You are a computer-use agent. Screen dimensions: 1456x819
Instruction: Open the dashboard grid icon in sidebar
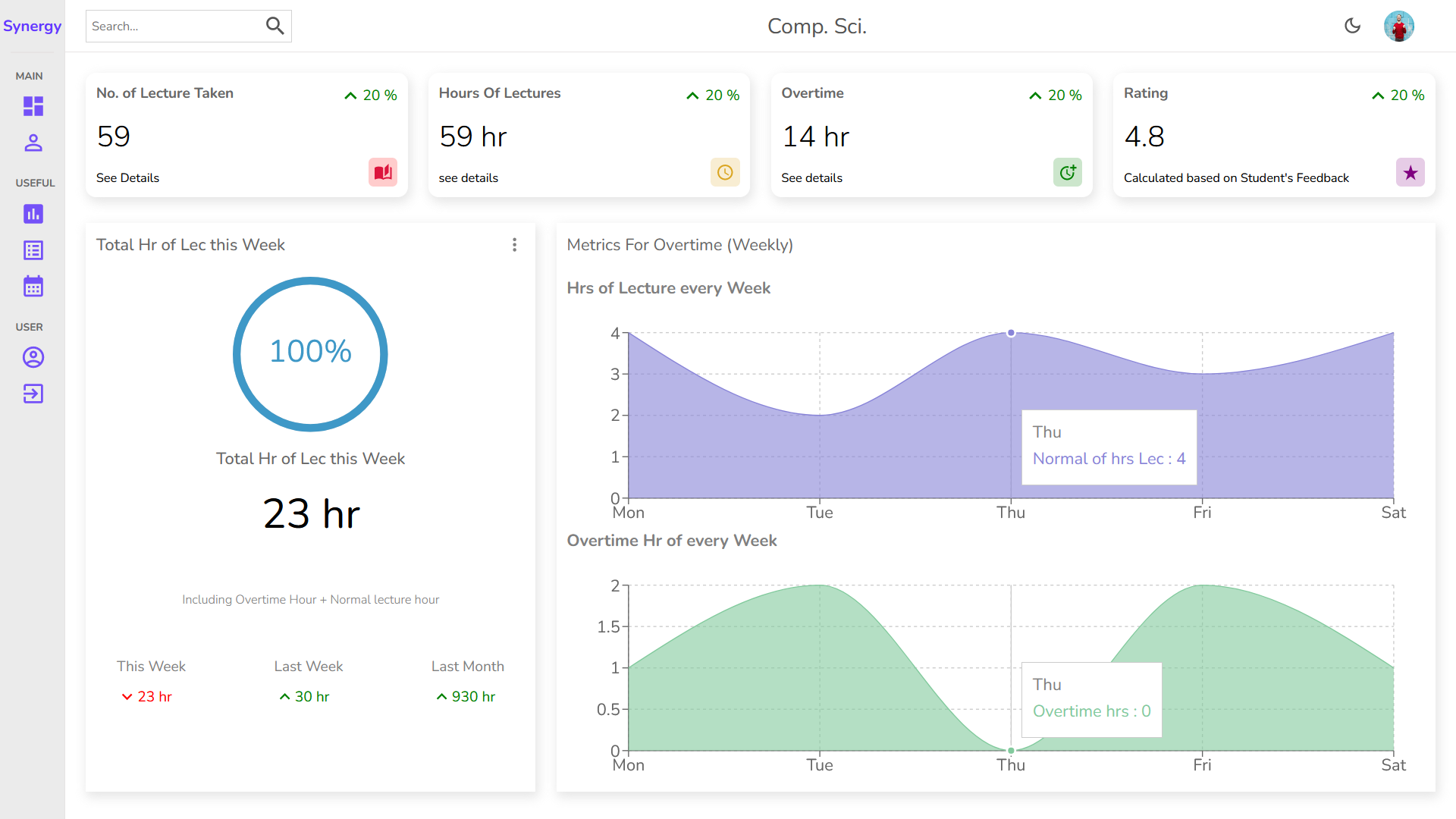click(x=33, y=106)
